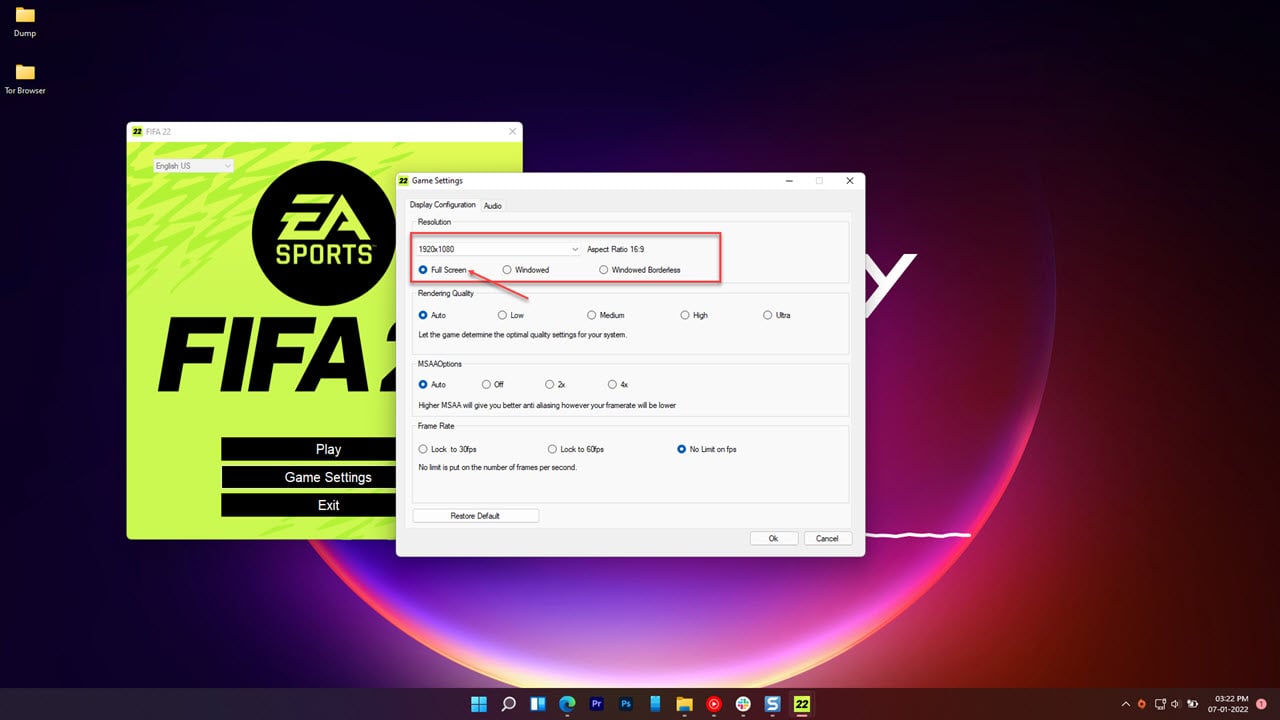Click Game Settings title-bar 22 icon
This screenshot has width=1280, height=720.
[x=404, y=181]
